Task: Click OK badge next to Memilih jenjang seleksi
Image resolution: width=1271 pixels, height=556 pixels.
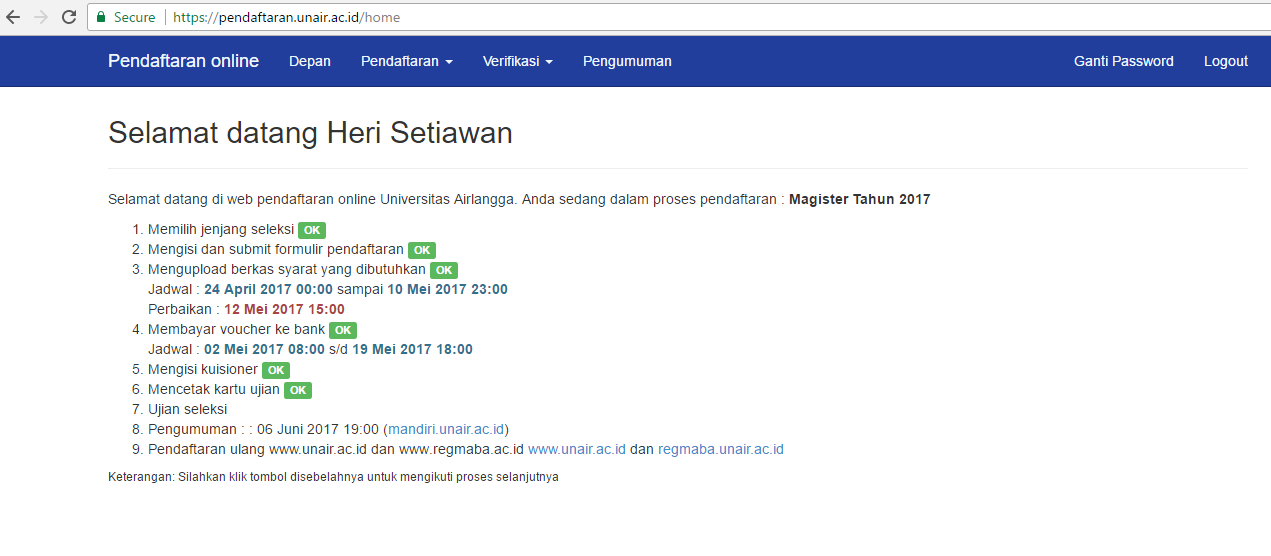Action: (x=312, y=230)
